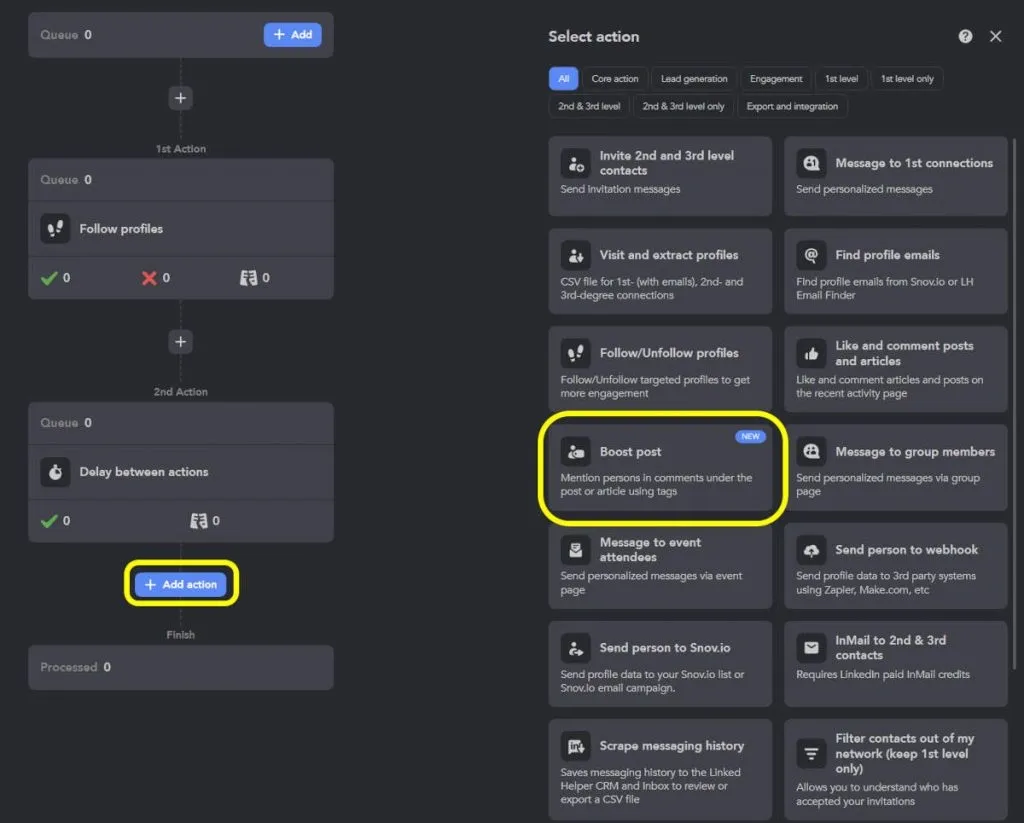Click the Find profile emails @ icon

[x=811, y=255]
